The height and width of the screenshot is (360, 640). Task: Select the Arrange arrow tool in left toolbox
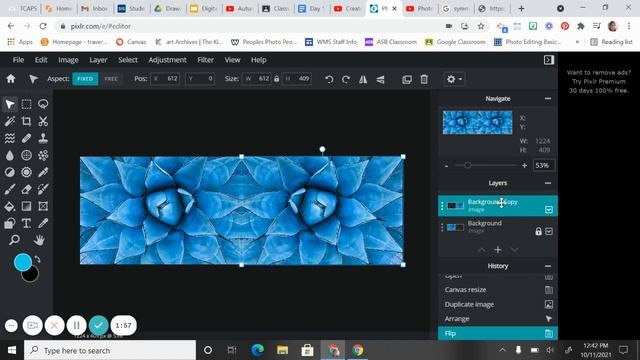(10, 104)
